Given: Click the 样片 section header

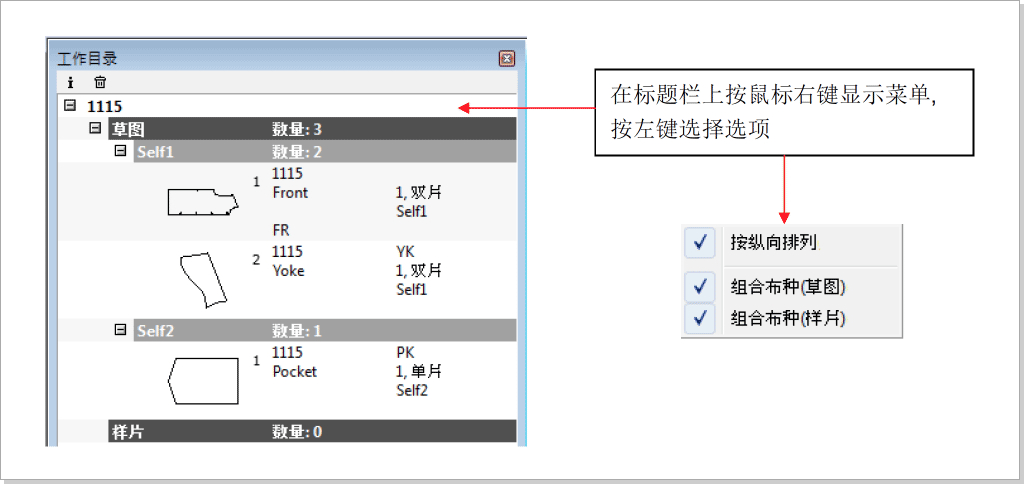Looking at the screenshot, I should coord(126,432).
